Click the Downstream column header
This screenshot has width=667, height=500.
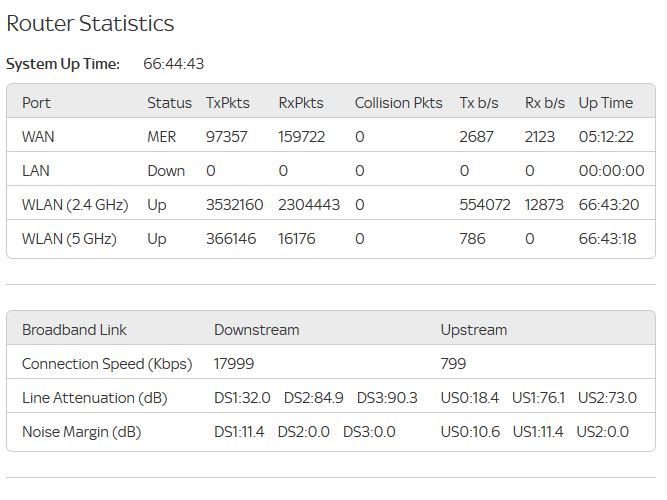tap(256, 330)
